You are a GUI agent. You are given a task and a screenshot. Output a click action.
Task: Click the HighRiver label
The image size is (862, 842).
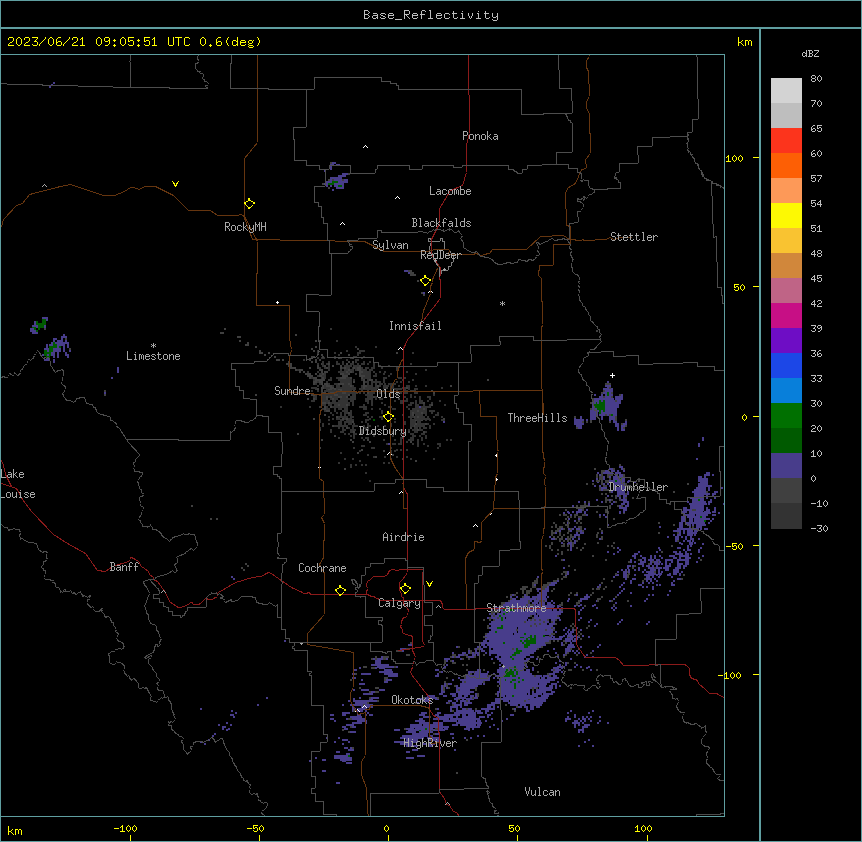[430, 743]
